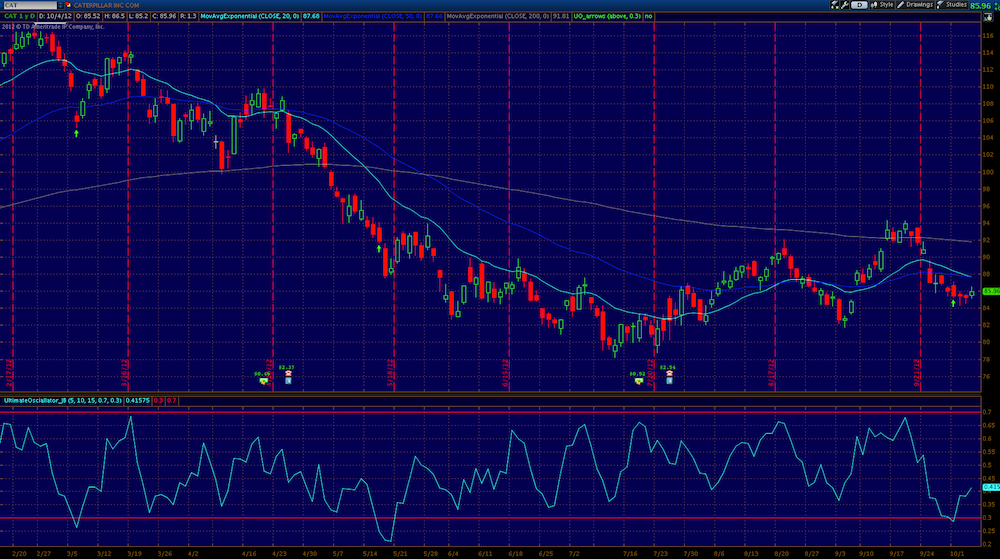Click the H: 86.5 high price value
This screenshot has height=559, width=1000.
[x=114, y=16]
